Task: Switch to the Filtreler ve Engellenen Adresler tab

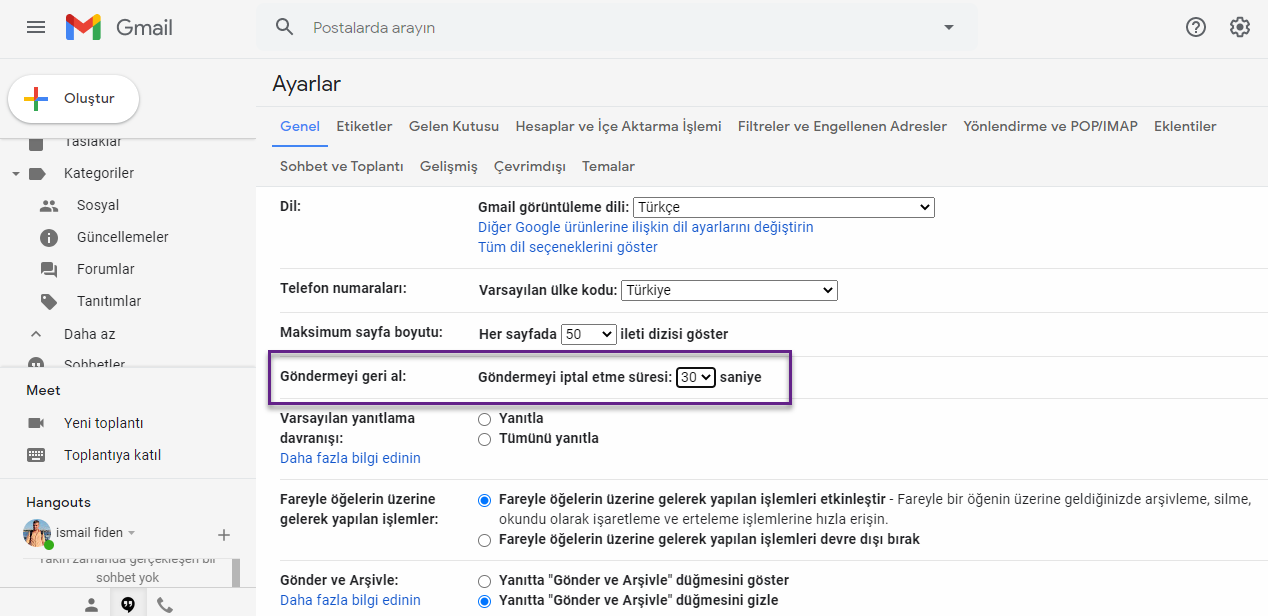Action: 842,126
